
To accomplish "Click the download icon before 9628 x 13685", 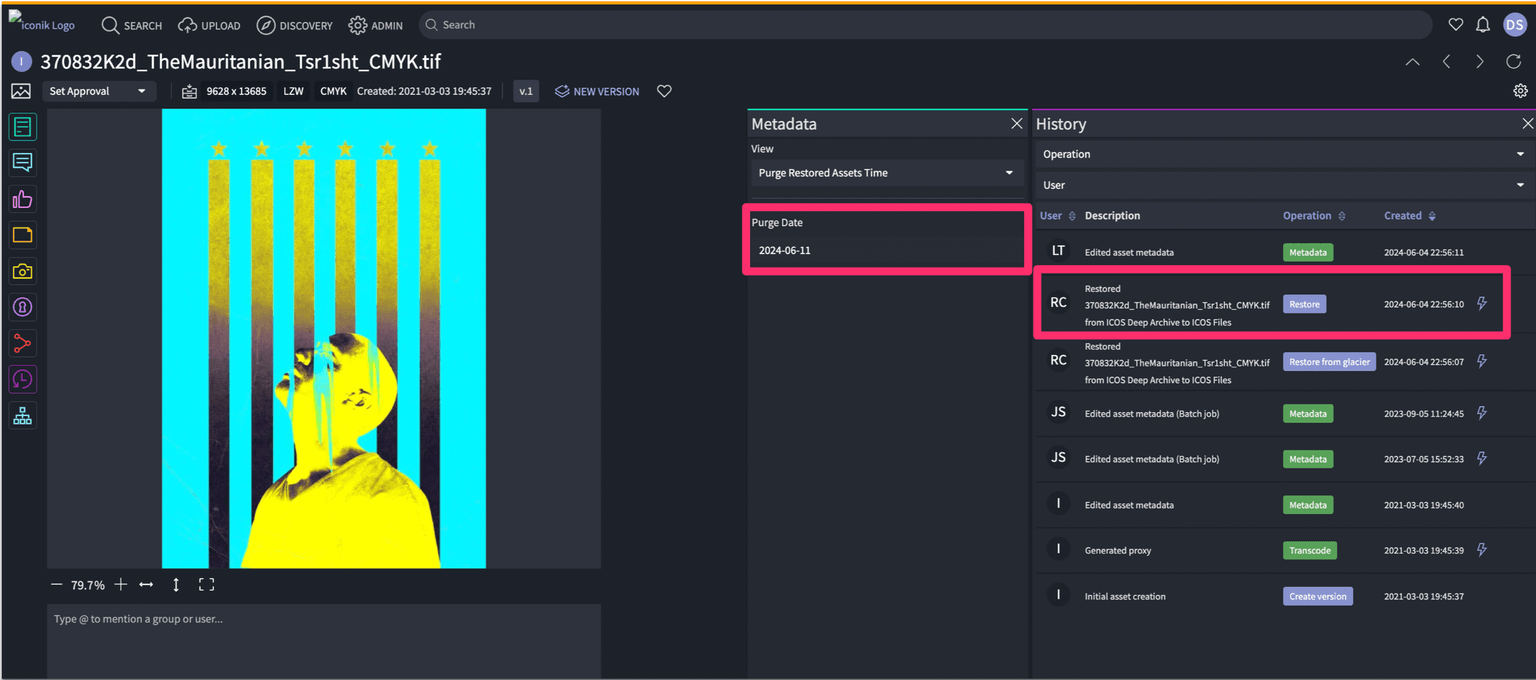I will click(190, 91).
